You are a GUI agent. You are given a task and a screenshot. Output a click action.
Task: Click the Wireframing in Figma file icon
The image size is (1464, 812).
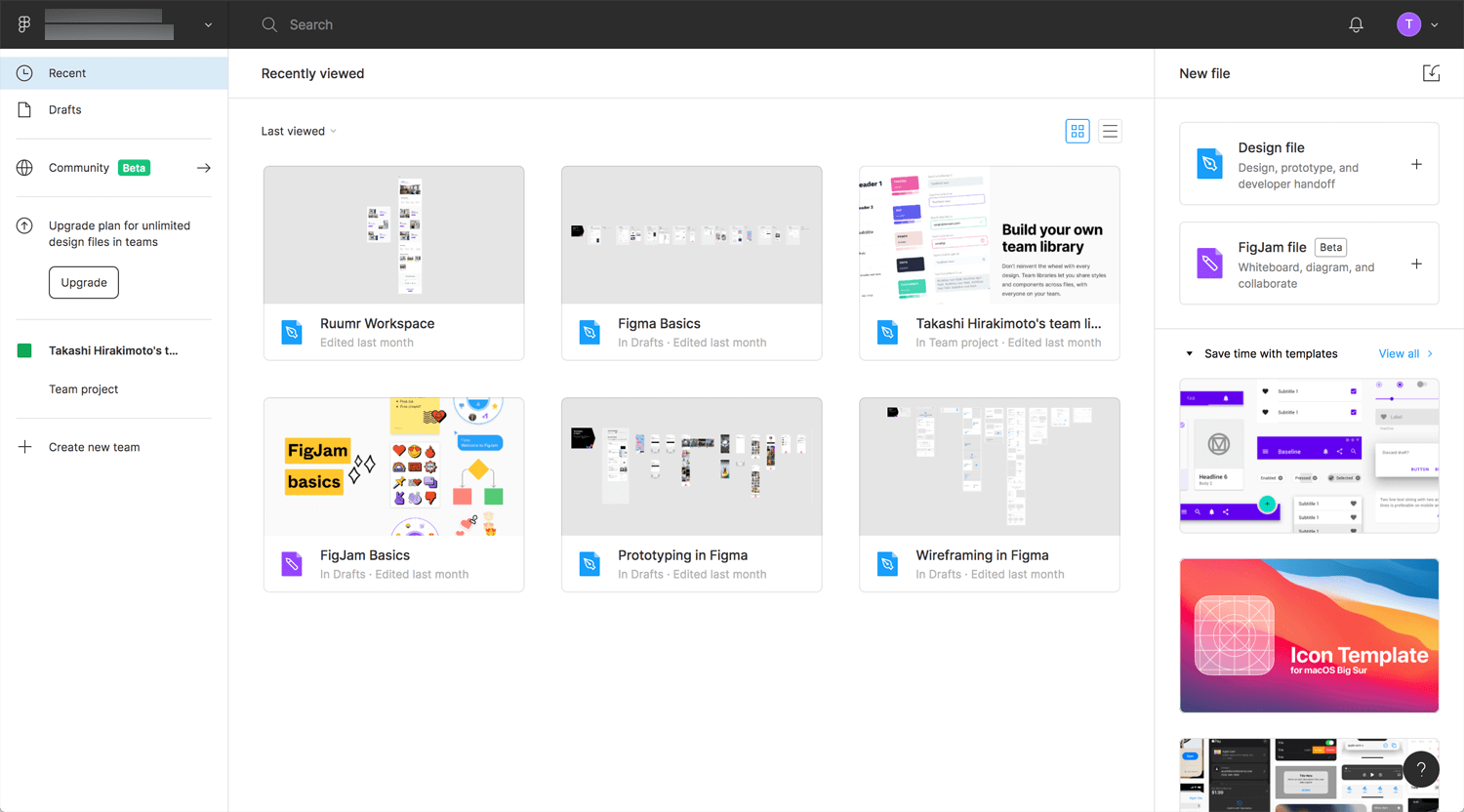tap(887, 563)
